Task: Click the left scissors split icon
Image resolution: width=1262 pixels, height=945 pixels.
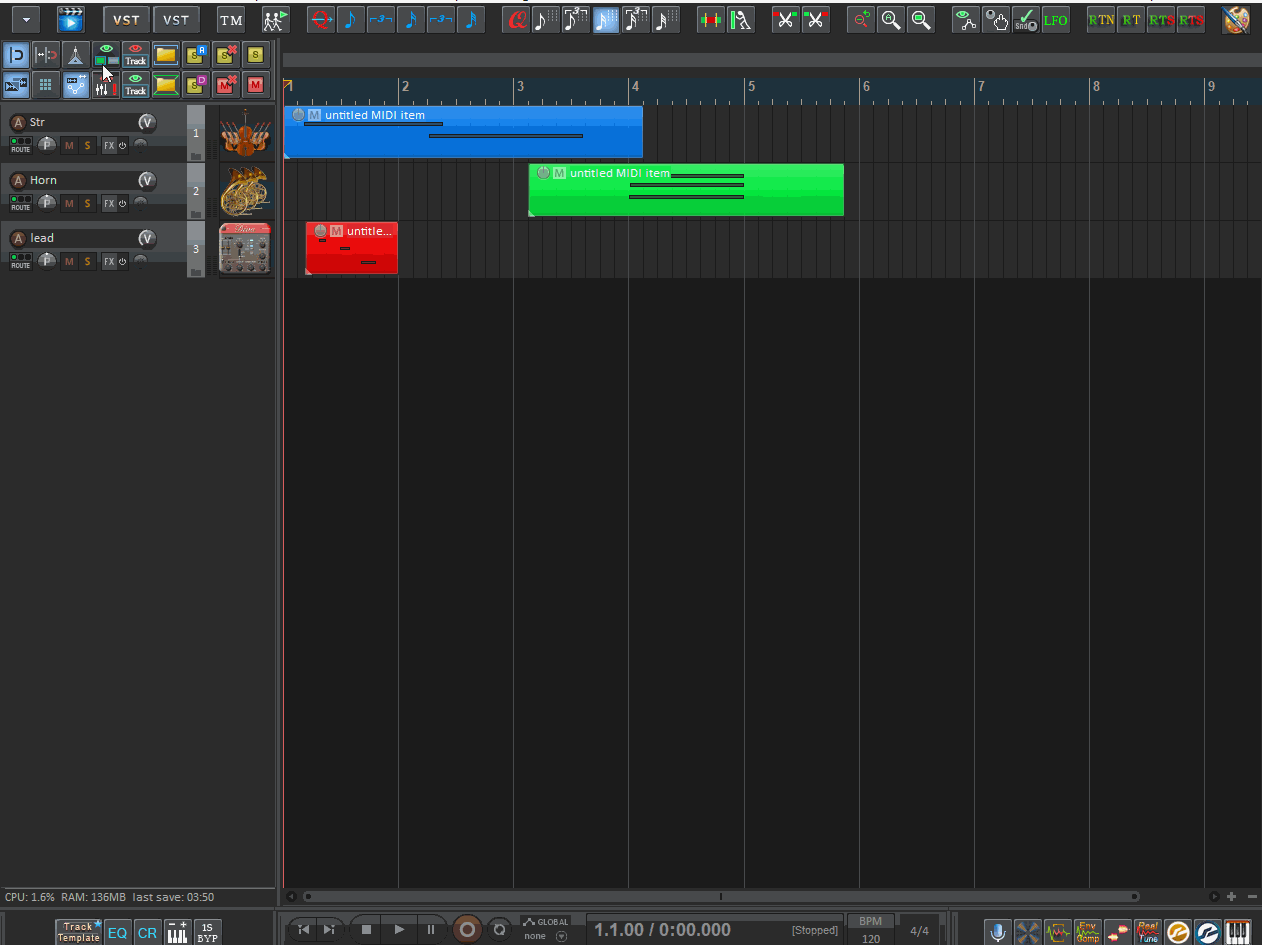Action: (786, 19)
